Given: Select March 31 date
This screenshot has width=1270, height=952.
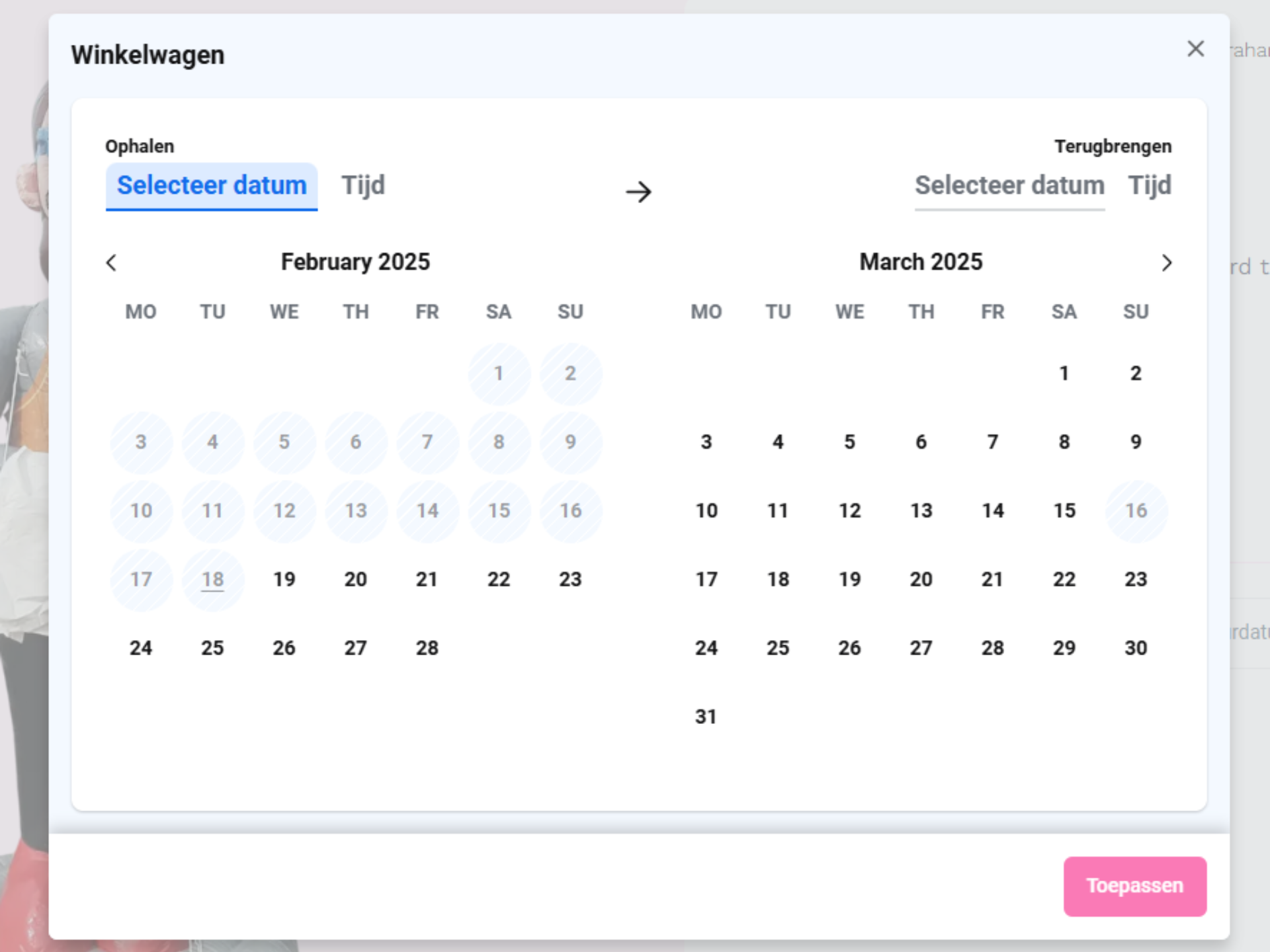Looking at the screenshot, I should 706,717.
